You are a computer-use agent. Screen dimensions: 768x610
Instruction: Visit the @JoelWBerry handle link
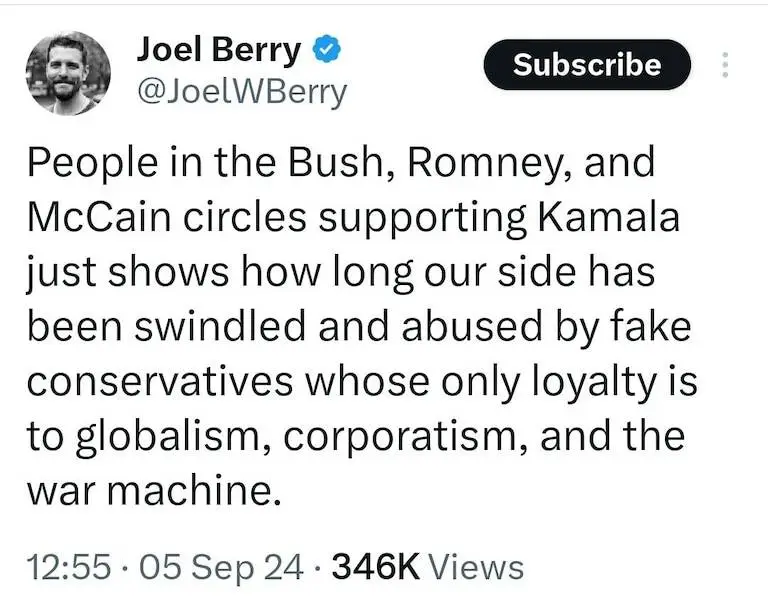[x=241, y=92]
